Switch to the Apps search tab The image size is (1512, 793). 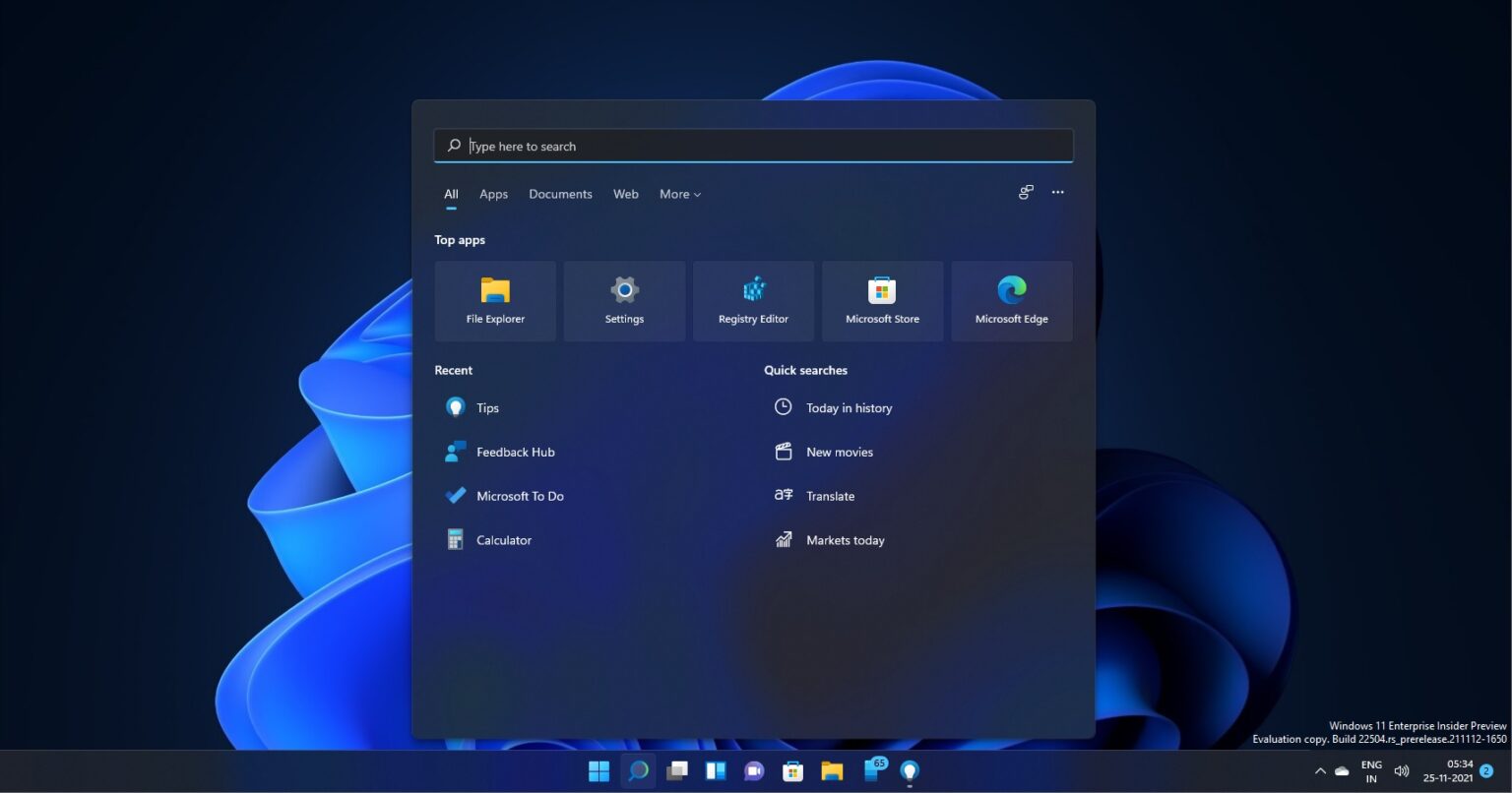click(x=493, y=194)
